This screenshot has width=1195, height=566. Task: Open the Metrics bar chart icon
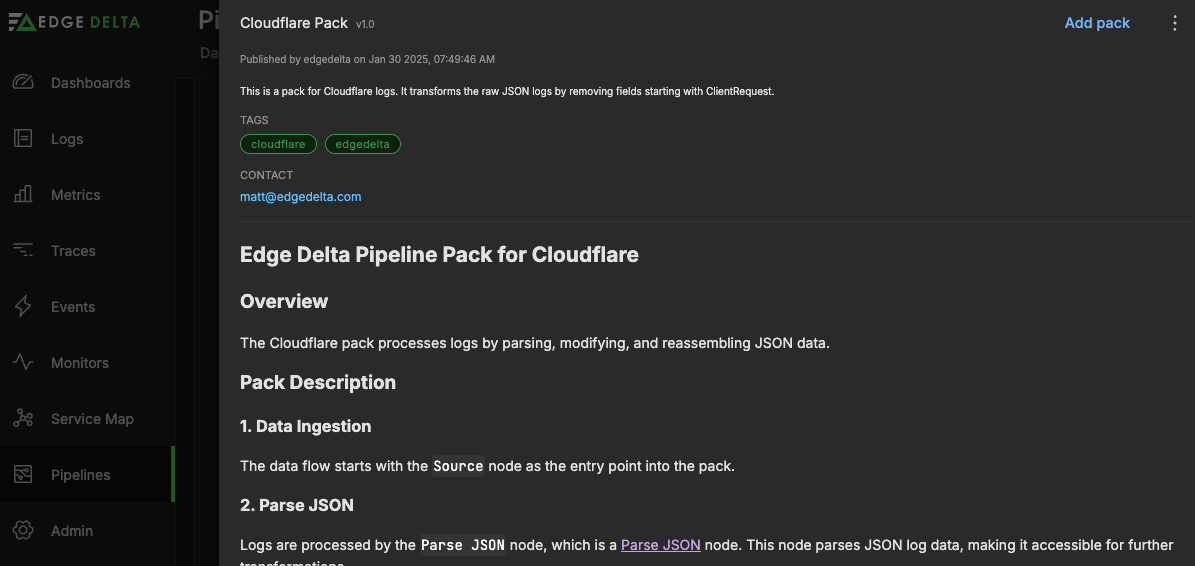[x=23, y=195]
